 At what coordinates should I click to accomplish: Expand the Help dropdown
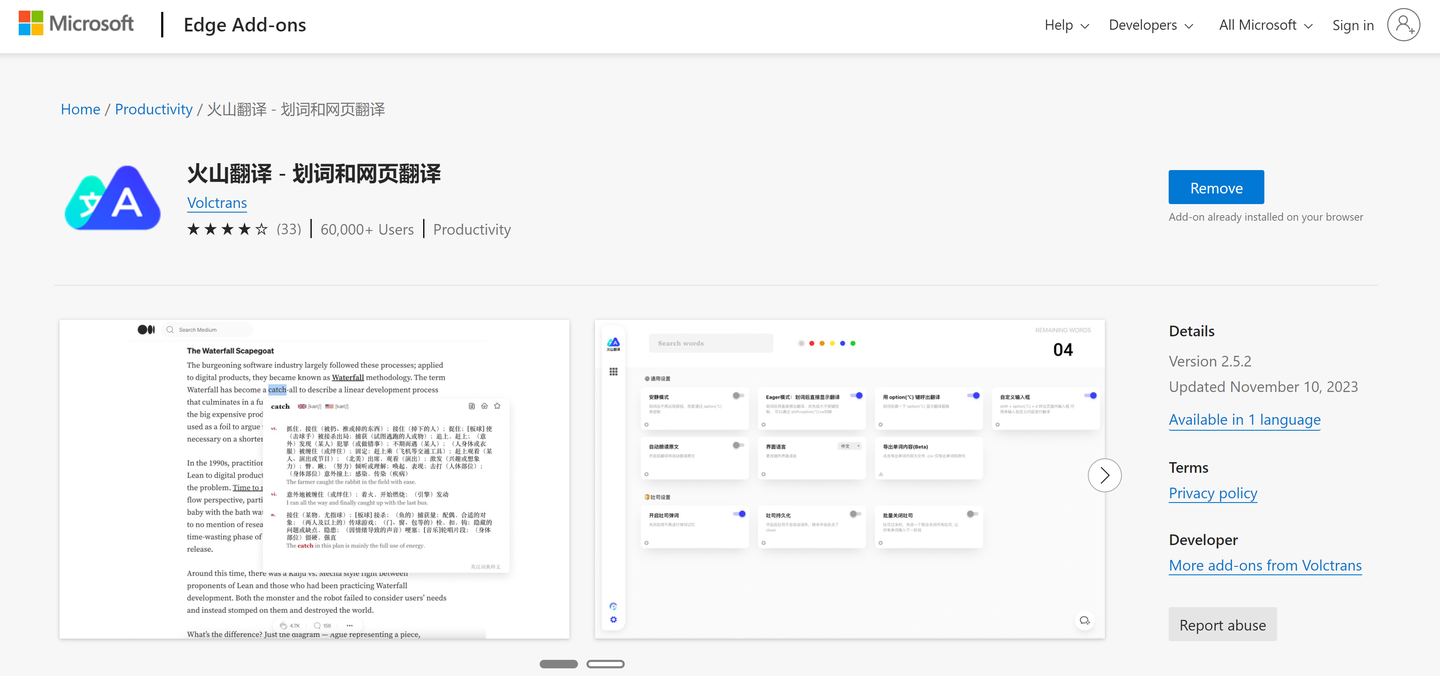(x=1065, y=25)
